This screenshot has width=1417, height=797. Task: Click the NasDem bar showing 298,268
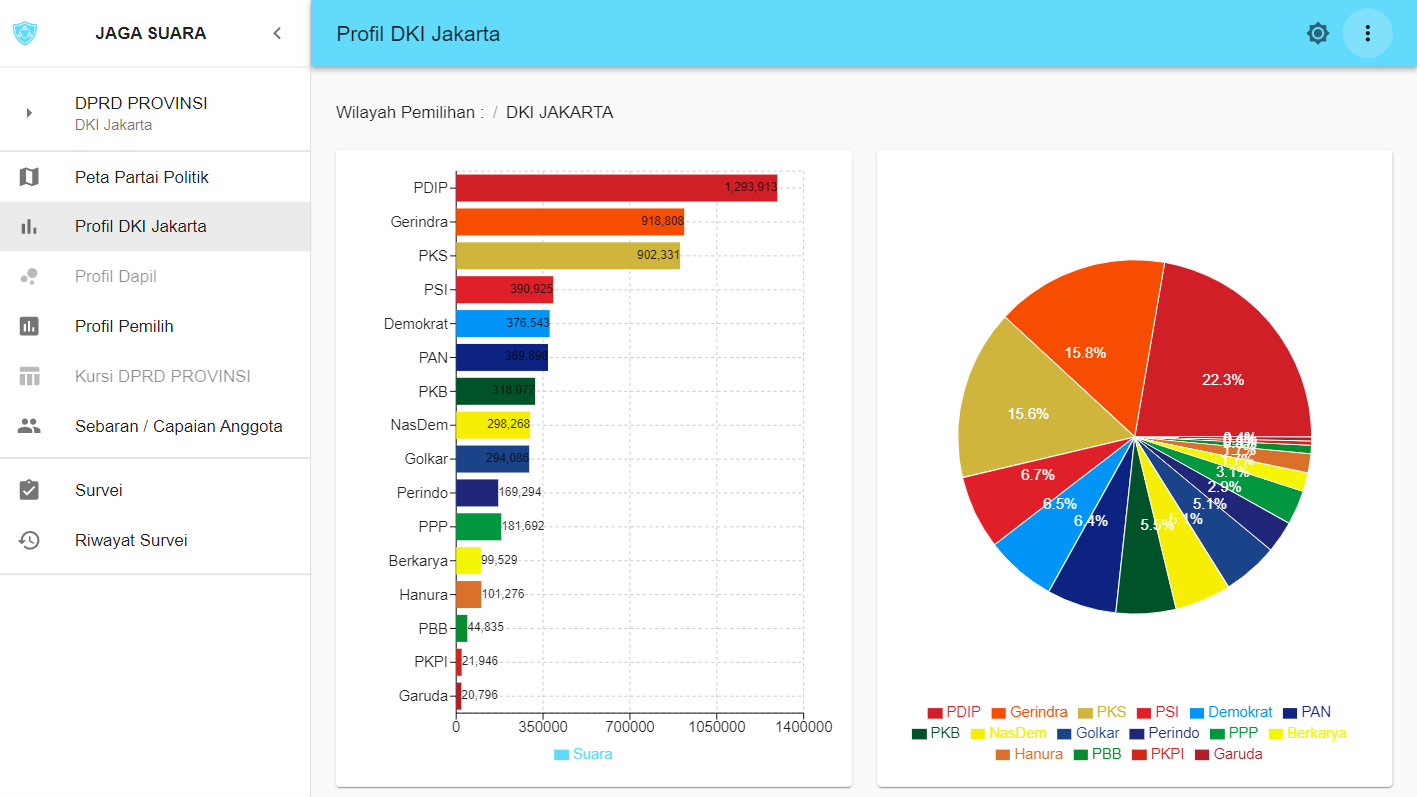coord(493,425)
